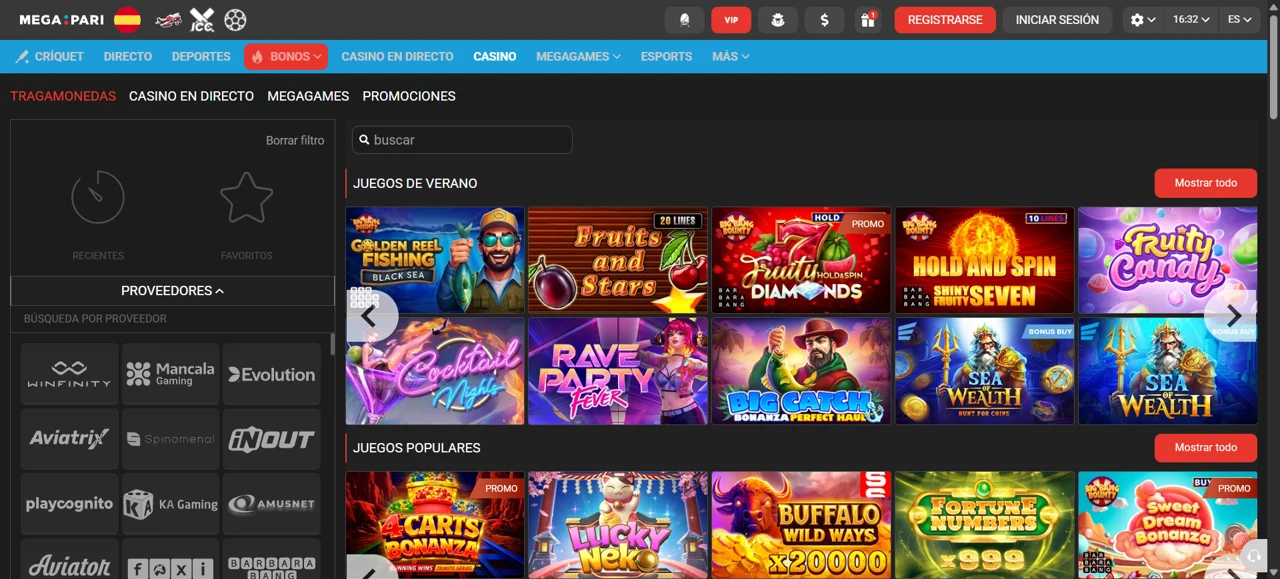The height and width of the screenshot is (579, 1280).
Task: Open the gift box notifications icon
Action: 868,20
